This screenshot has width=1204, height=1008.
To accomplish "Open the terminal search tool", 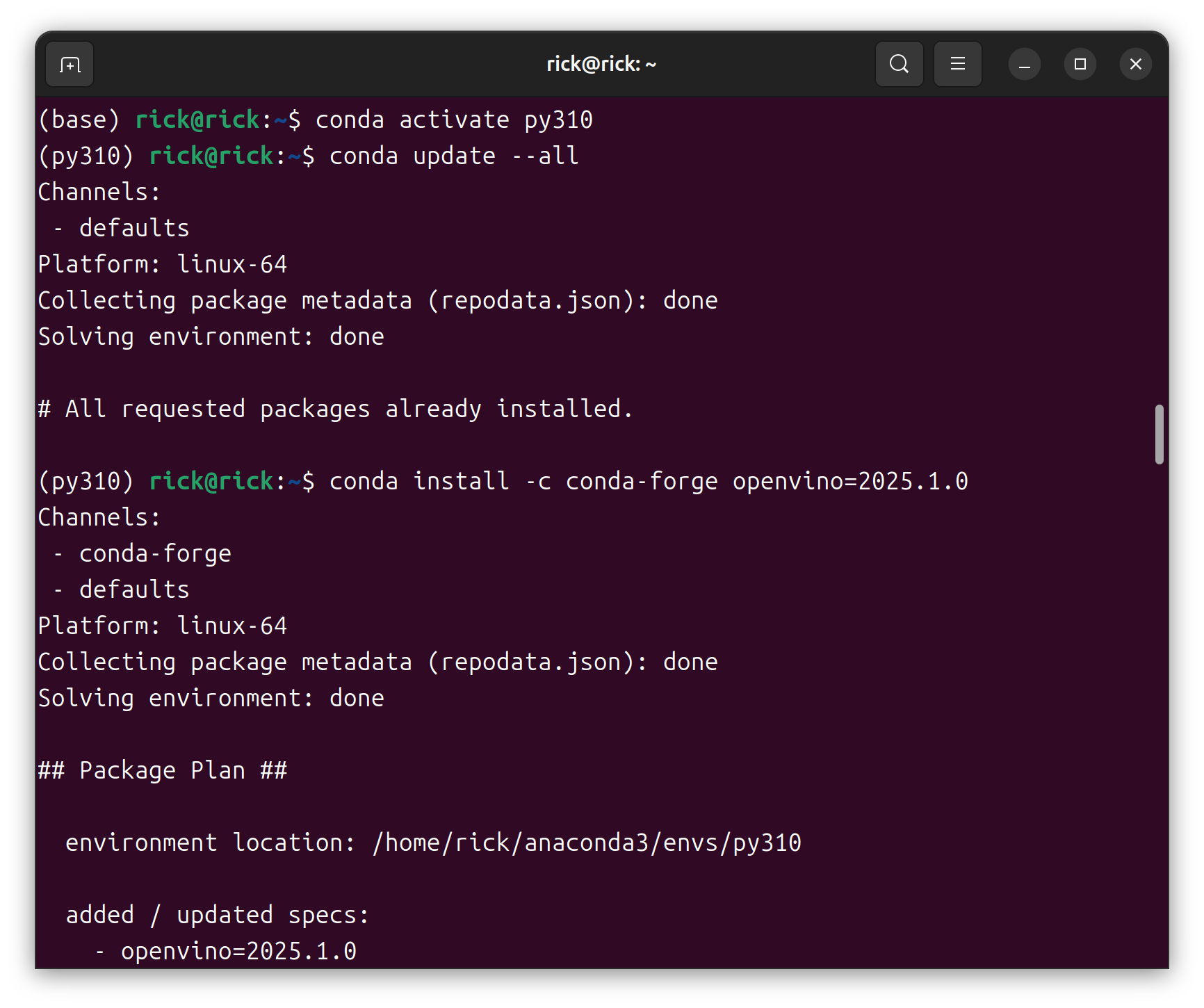I will tap(899, 64).
